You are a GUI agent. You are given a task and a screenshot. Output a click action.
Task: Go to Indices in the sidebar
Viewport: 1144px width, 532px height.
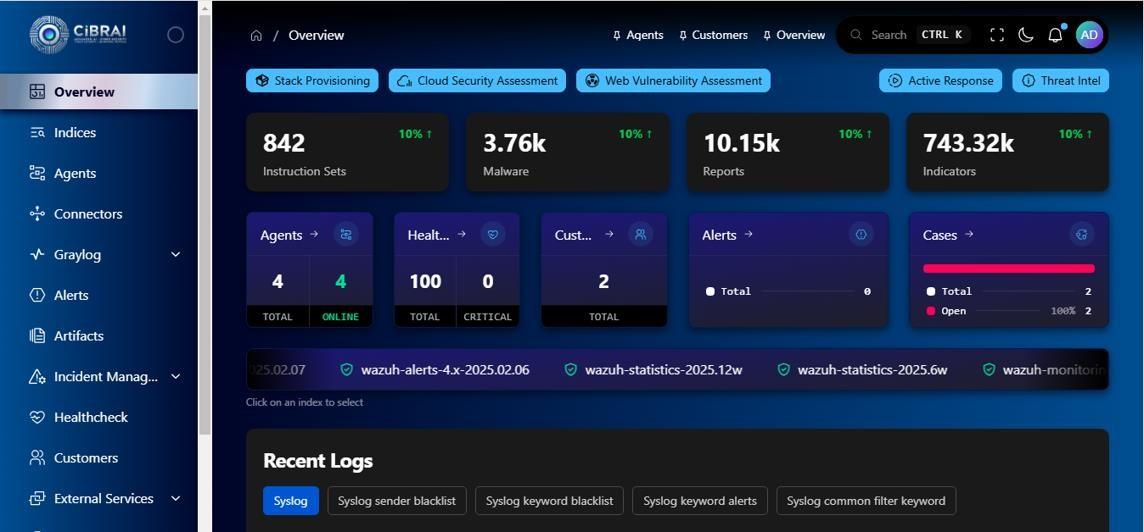click(x=75, y=133)
